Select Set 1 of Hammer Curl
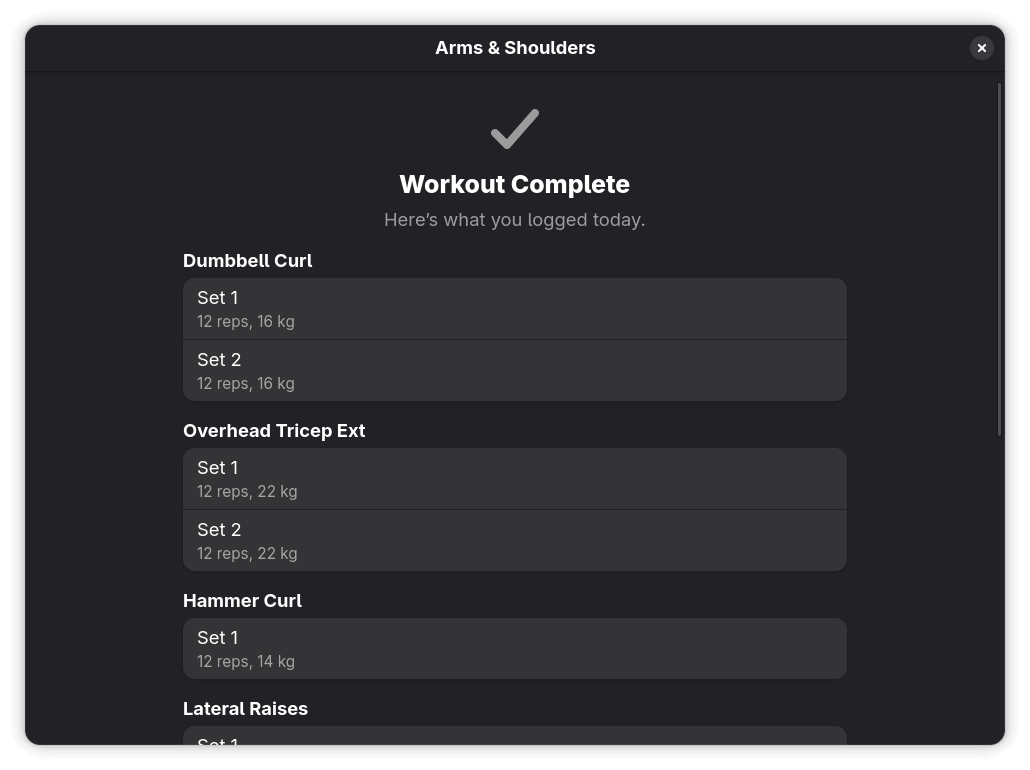Image resolution: width=1030 pixels, height=770 pixels. coord(514,648)
